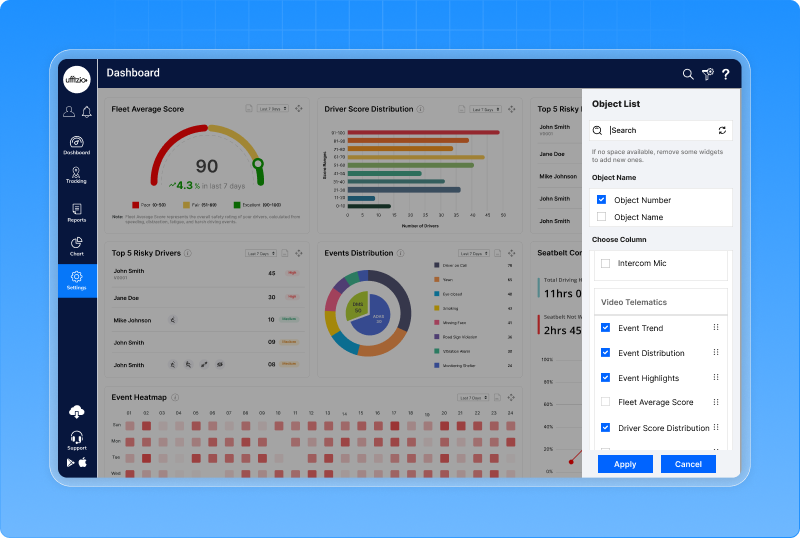Click the notification bell icon

(x=87, y=112)
